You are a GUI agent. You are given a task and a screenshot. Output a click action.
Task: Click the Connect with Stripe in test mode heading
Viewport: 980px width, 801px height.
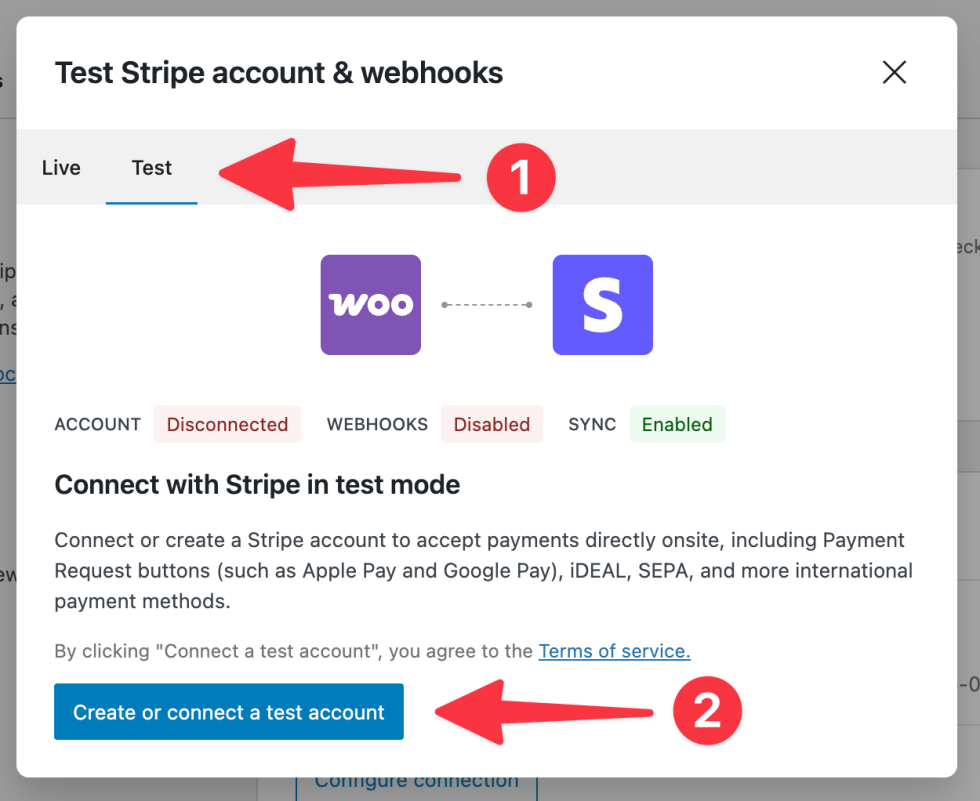[x=258, y=485]
